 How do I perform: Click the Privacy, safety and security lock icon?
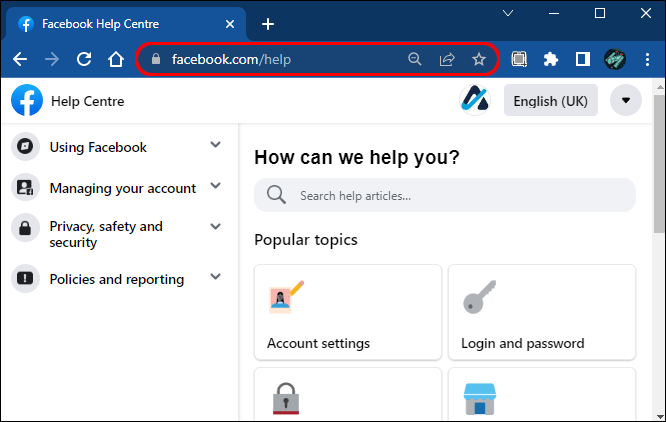[25, 228]
